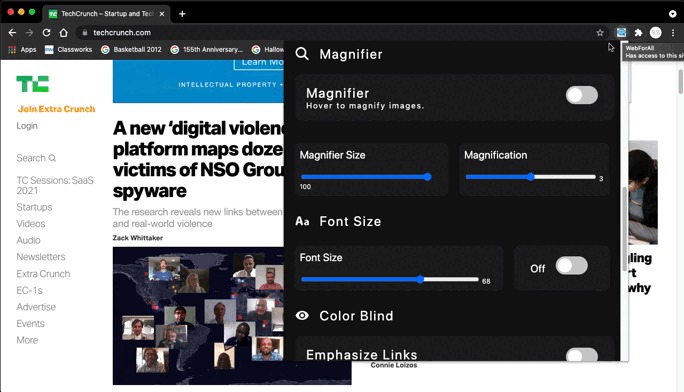This screenshot has width=684, height=392.
Task: Open the Extensions puzzle icon
Action: [x=638, y=33]
